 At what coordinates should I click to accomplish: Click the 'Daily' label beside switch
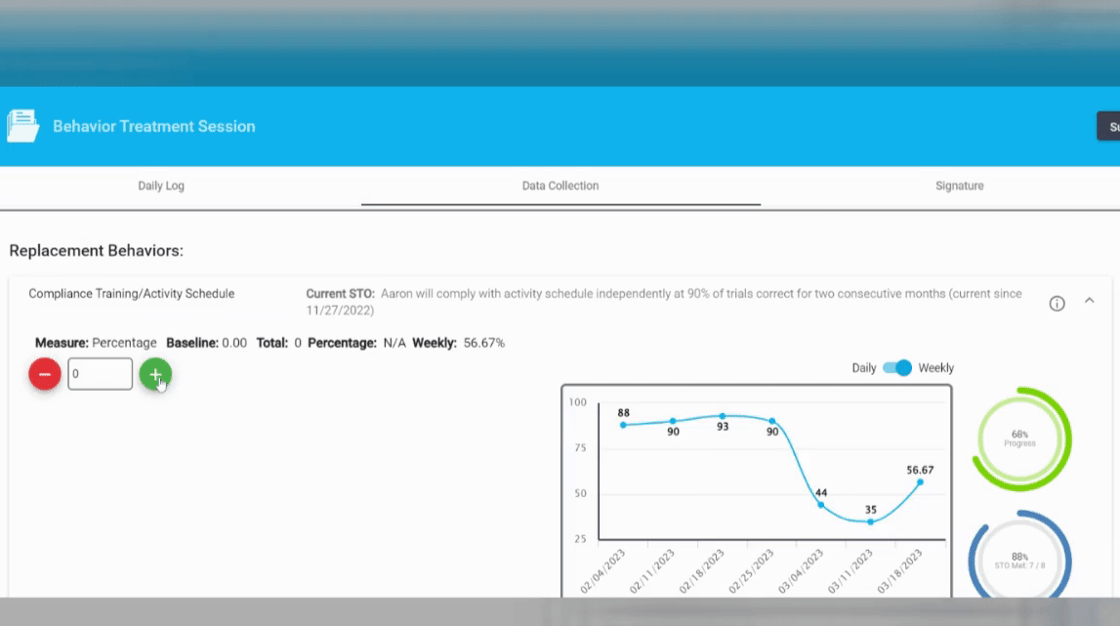(864, 368)
